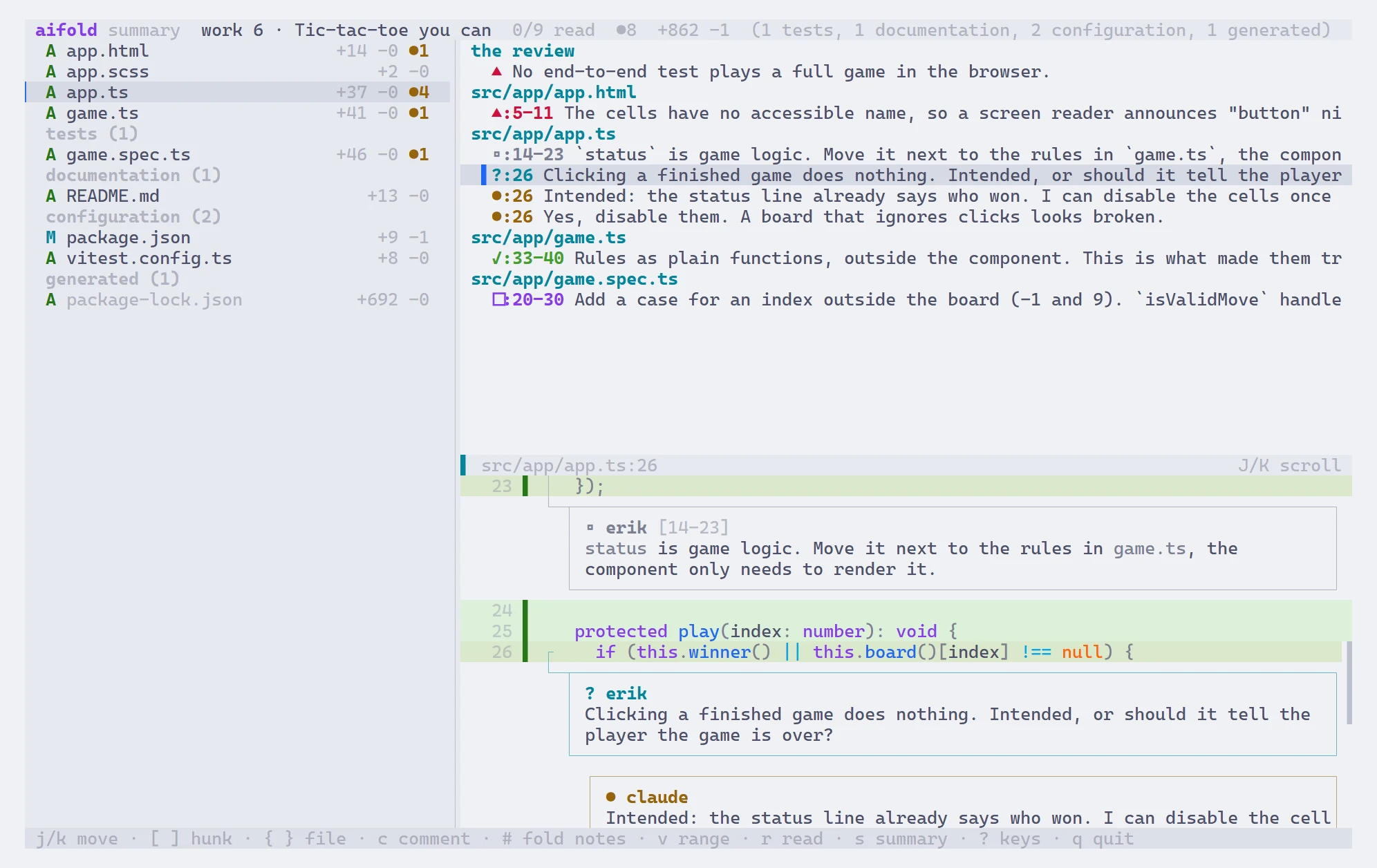
Task: Click the '+862 -1' diff stat in header
Action: click(693, 30)
